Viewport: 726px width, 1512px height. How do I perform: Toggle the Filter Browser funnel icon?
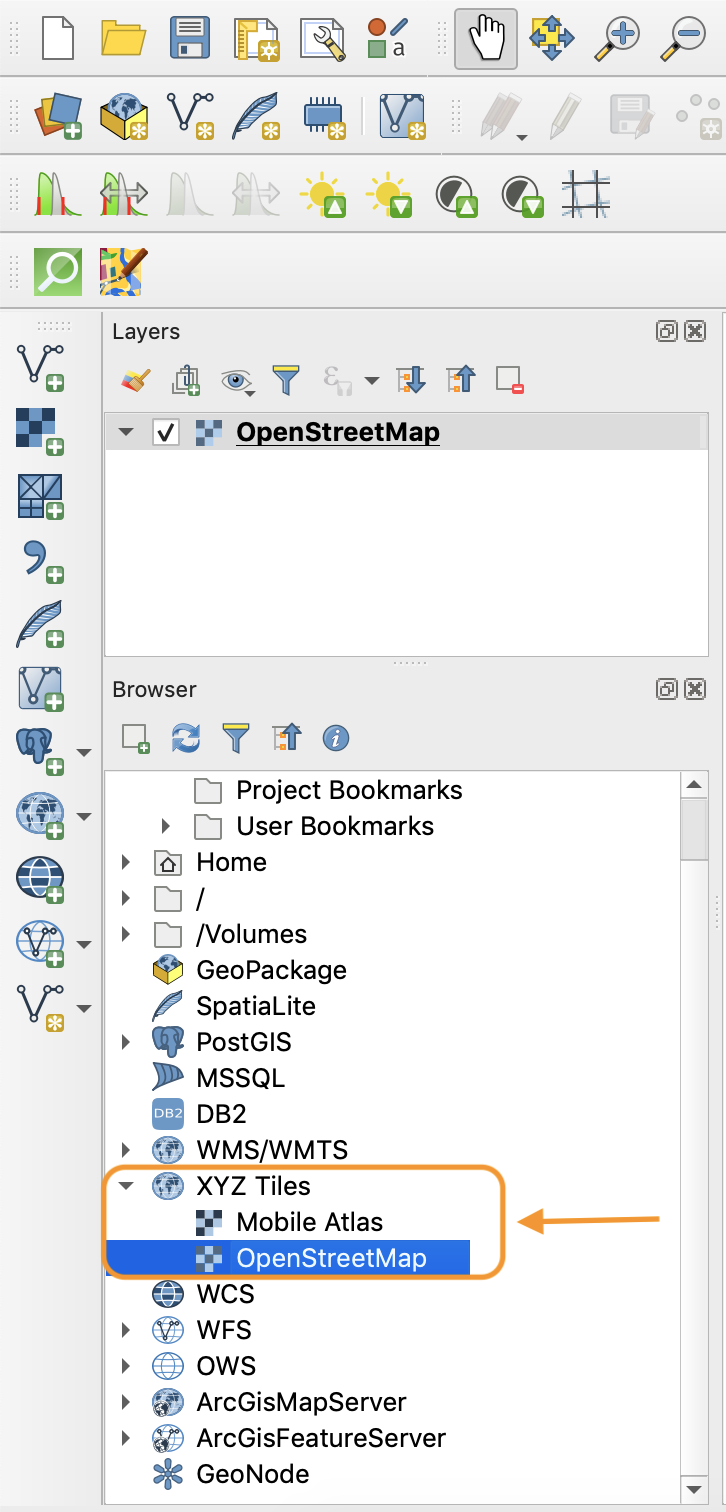[x=236, y=737]
